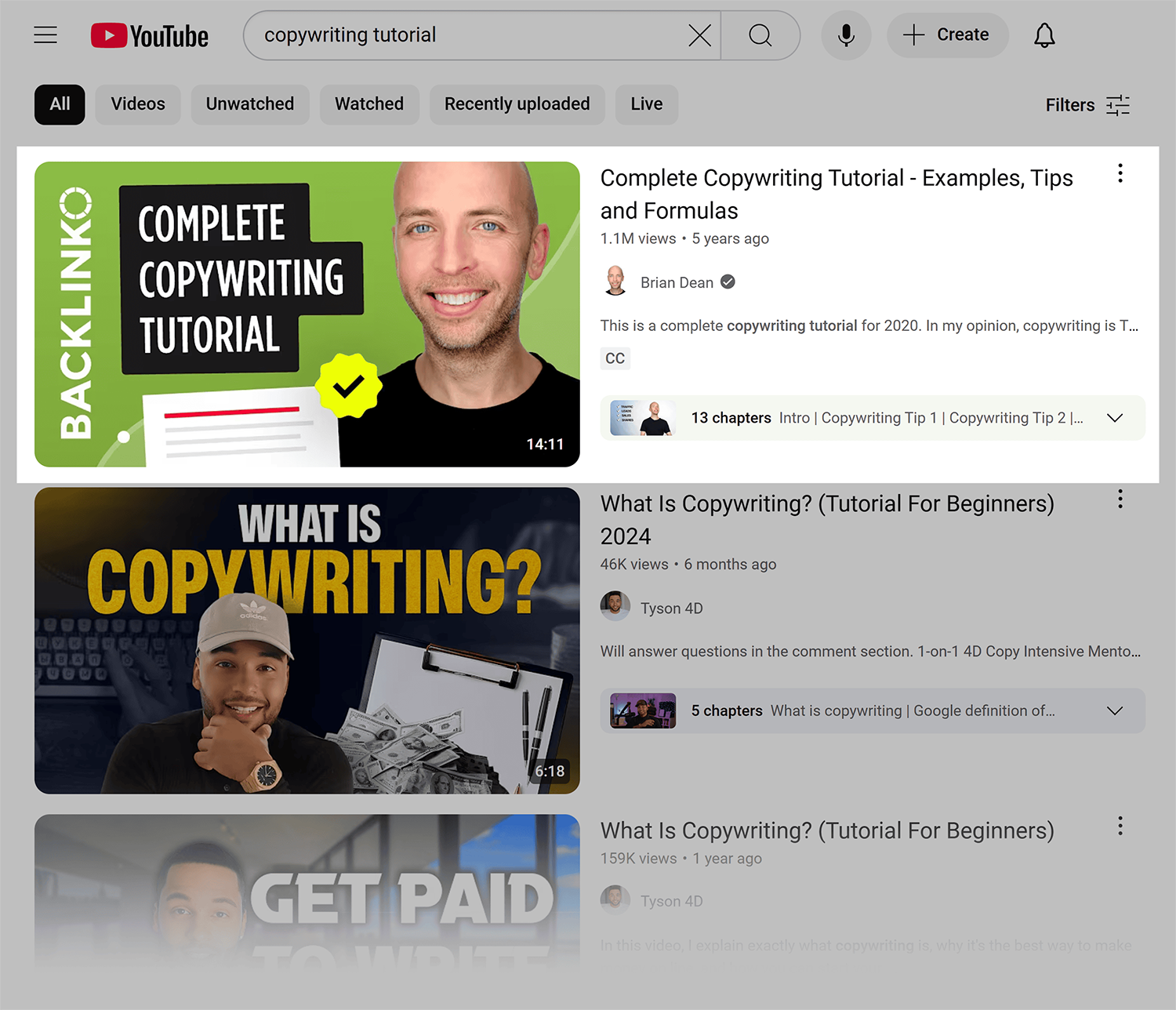Click the Brian Dean video description snippet
Image resolution: width=1176 pixels, height=1010 pixels.
(869, 325)
